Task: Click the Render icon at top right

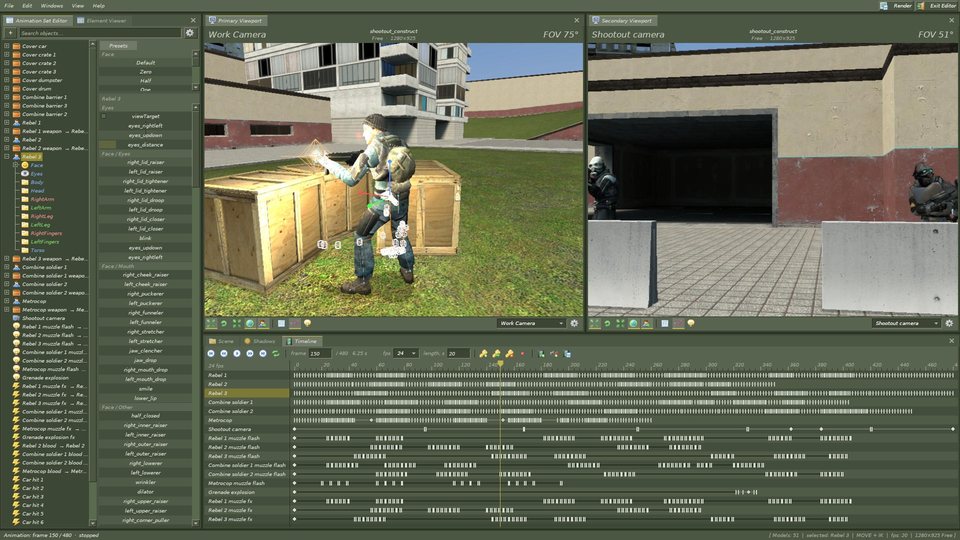Action: pyautogui.click(x=883, y=6)
